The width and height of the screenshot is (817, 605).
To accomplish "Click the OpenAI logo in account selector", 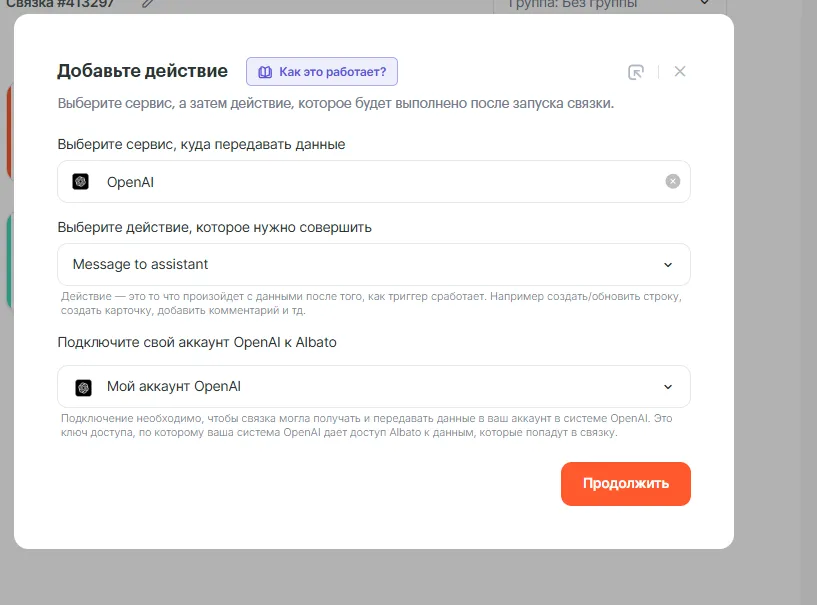I will pyautogui.click(x=84, y=387).
